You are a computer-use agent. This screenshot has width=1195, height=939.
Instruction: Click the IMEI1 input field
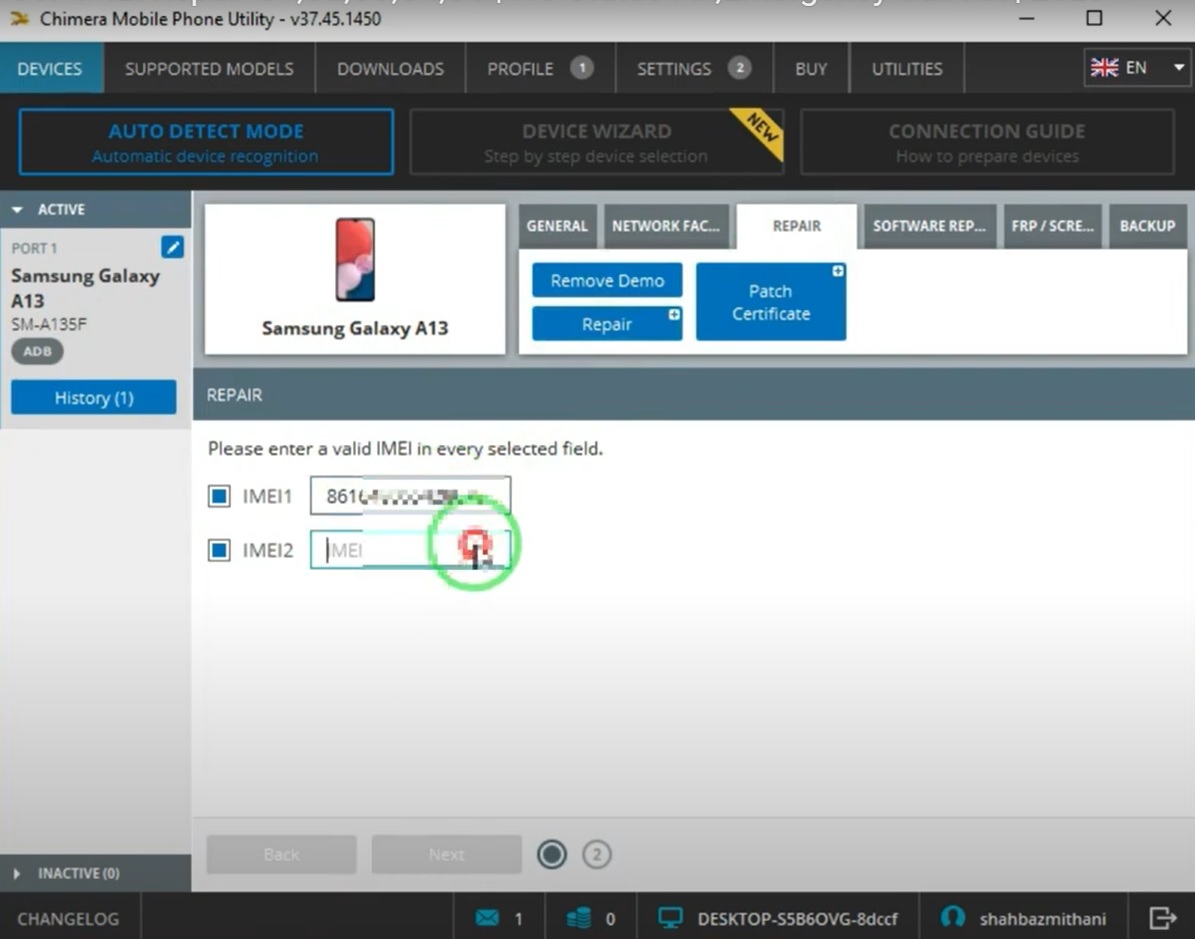410,496
